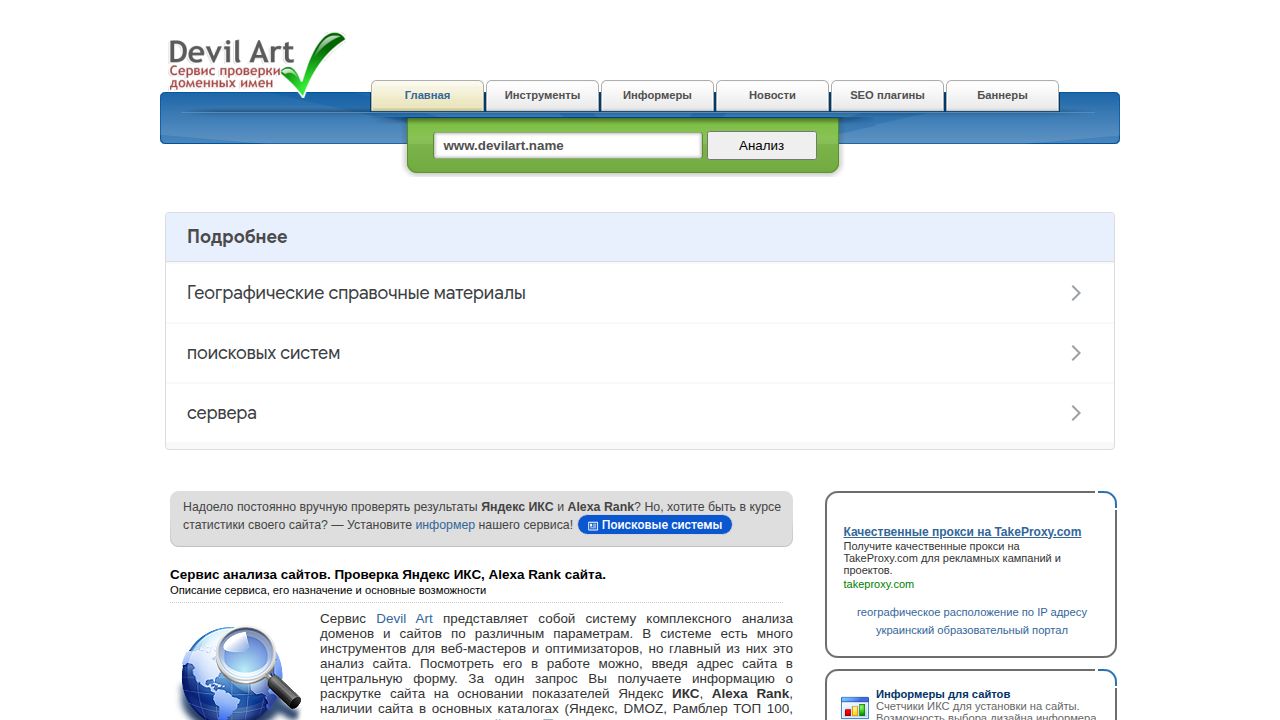Expand the сервера row arrow
The image size is (1280, 720).
tap(1076, 413)
